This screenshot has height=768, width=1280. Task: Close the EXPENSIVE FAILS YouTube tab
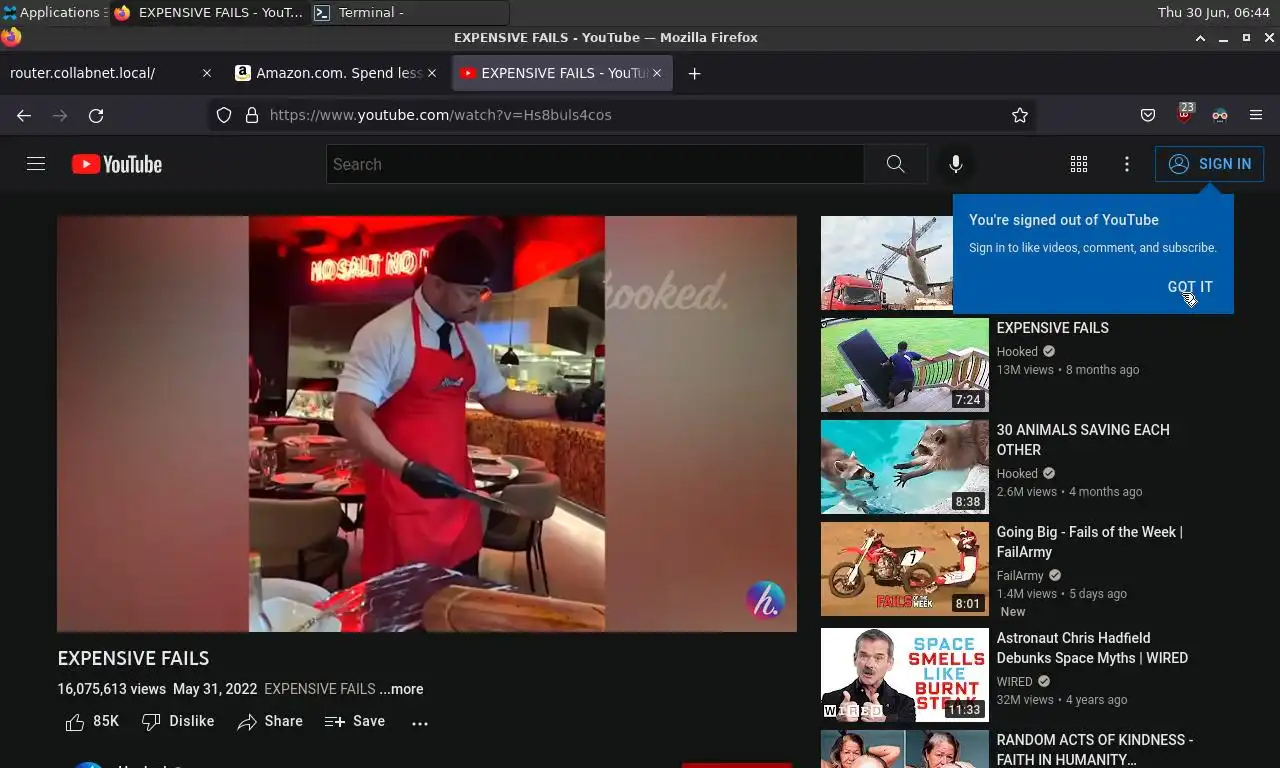(x=657, y=73)
